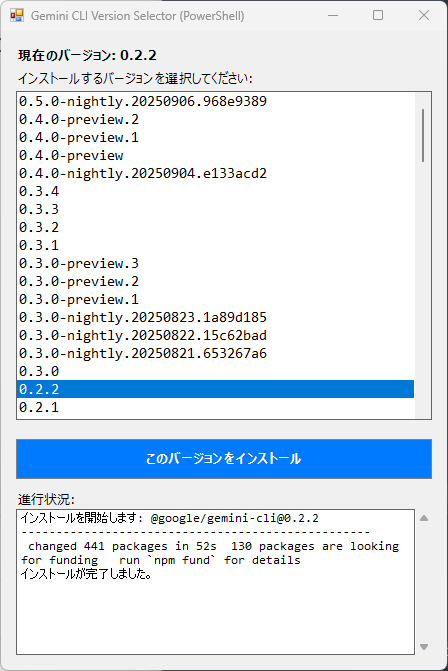
Task: Click the version list scrollbar thumb
Action: [x=423, y=135]
